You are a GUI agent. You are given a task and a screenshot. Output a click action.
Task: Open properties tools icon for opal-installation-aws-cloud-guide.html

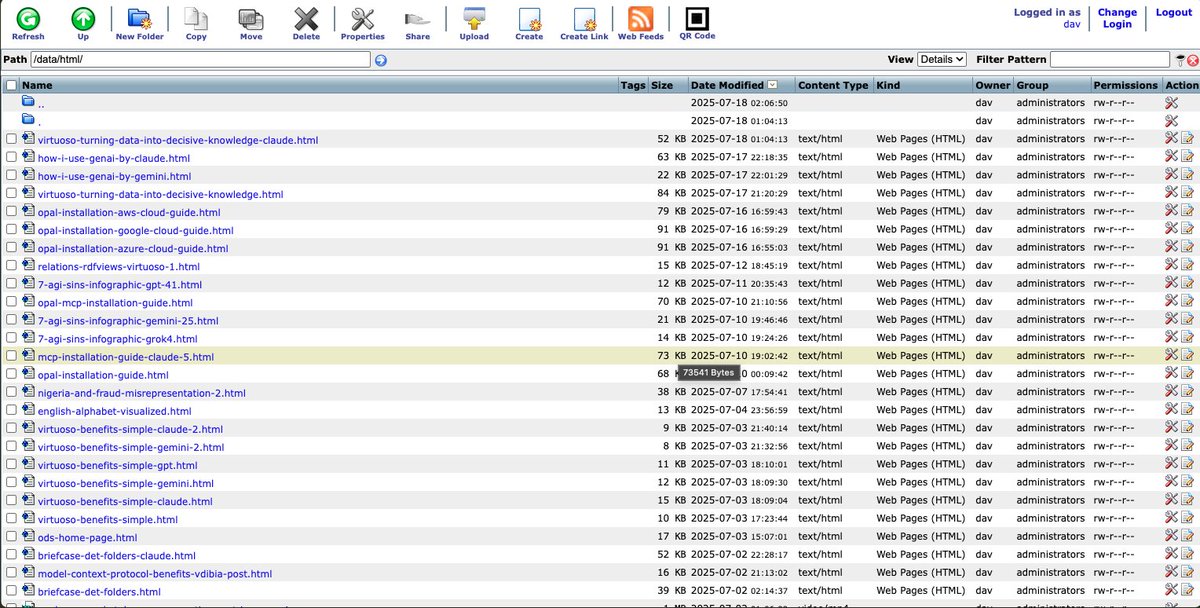tap(1172, 212)
